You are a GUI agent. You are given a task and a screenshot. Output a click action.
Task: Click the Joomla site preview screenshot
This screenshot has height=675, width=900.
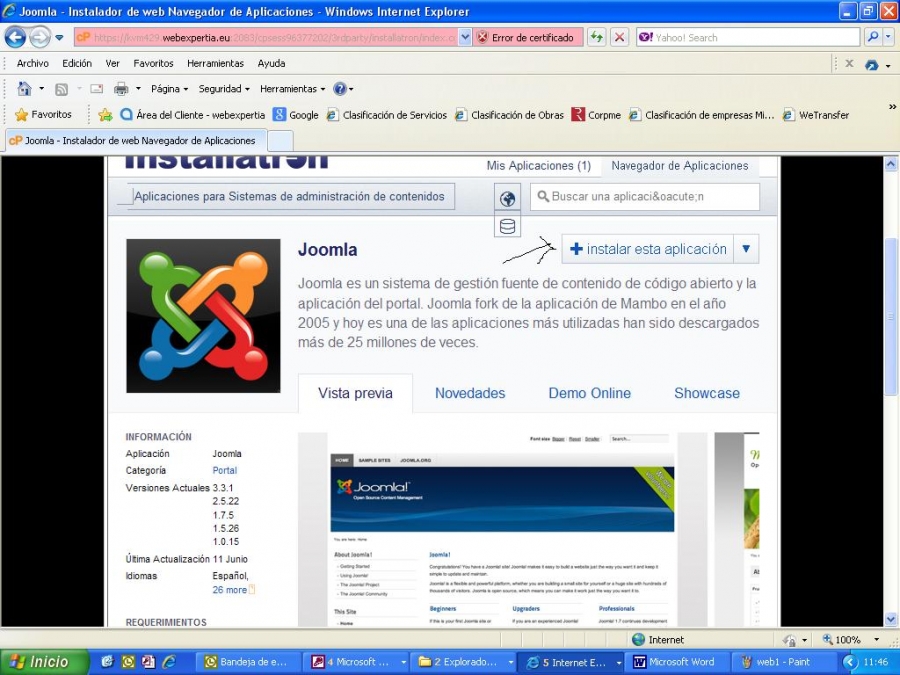click(503, 529)
